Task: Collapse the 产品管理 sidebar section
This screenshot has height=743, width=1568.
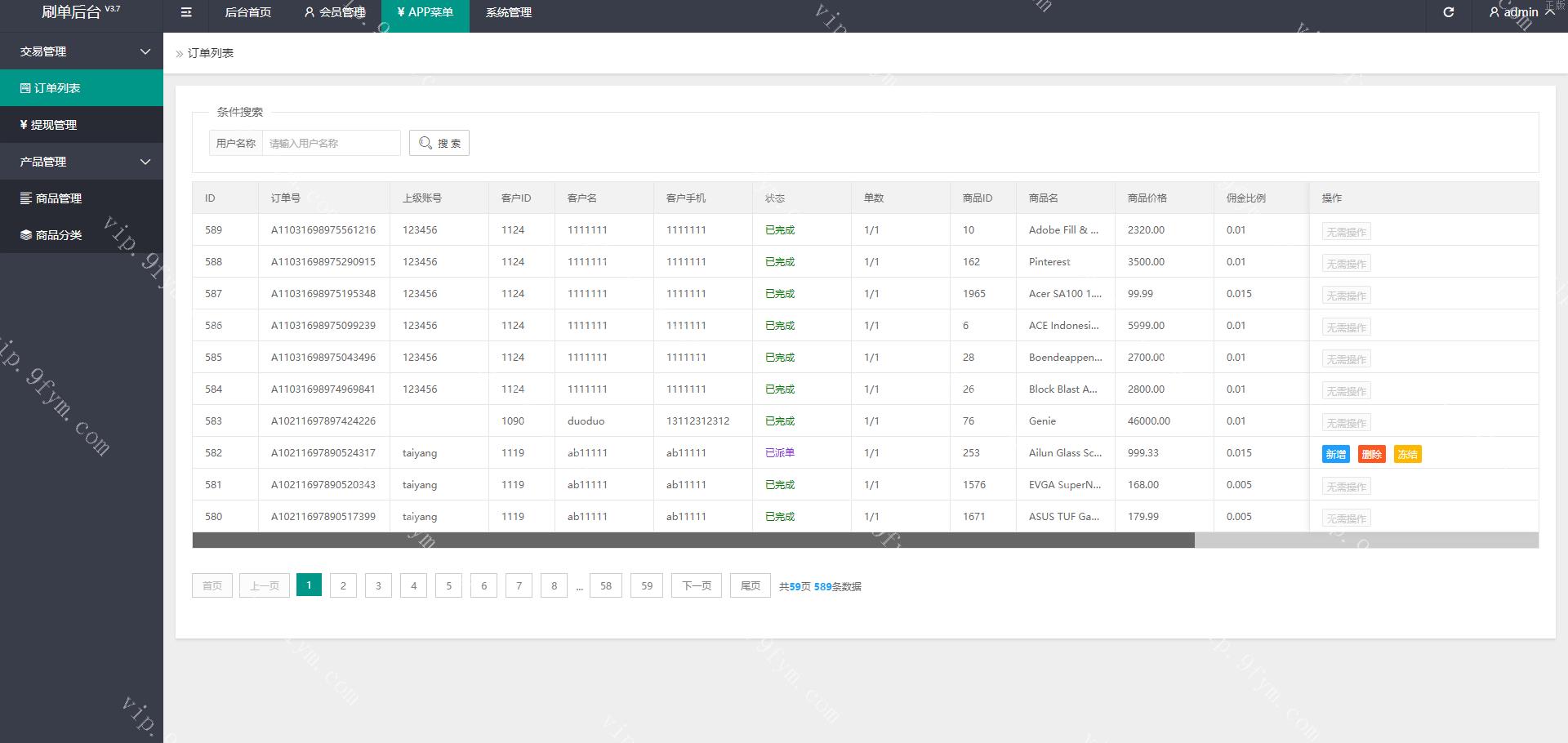Action: point(82,162)
